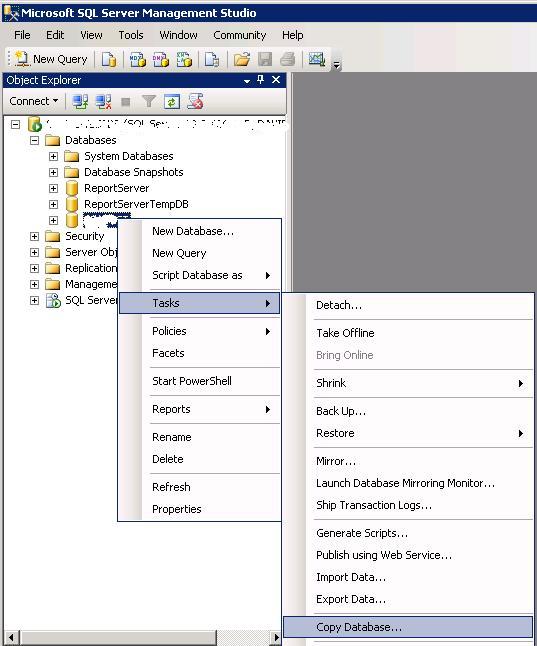Open the Edit menu

(55, 35)
